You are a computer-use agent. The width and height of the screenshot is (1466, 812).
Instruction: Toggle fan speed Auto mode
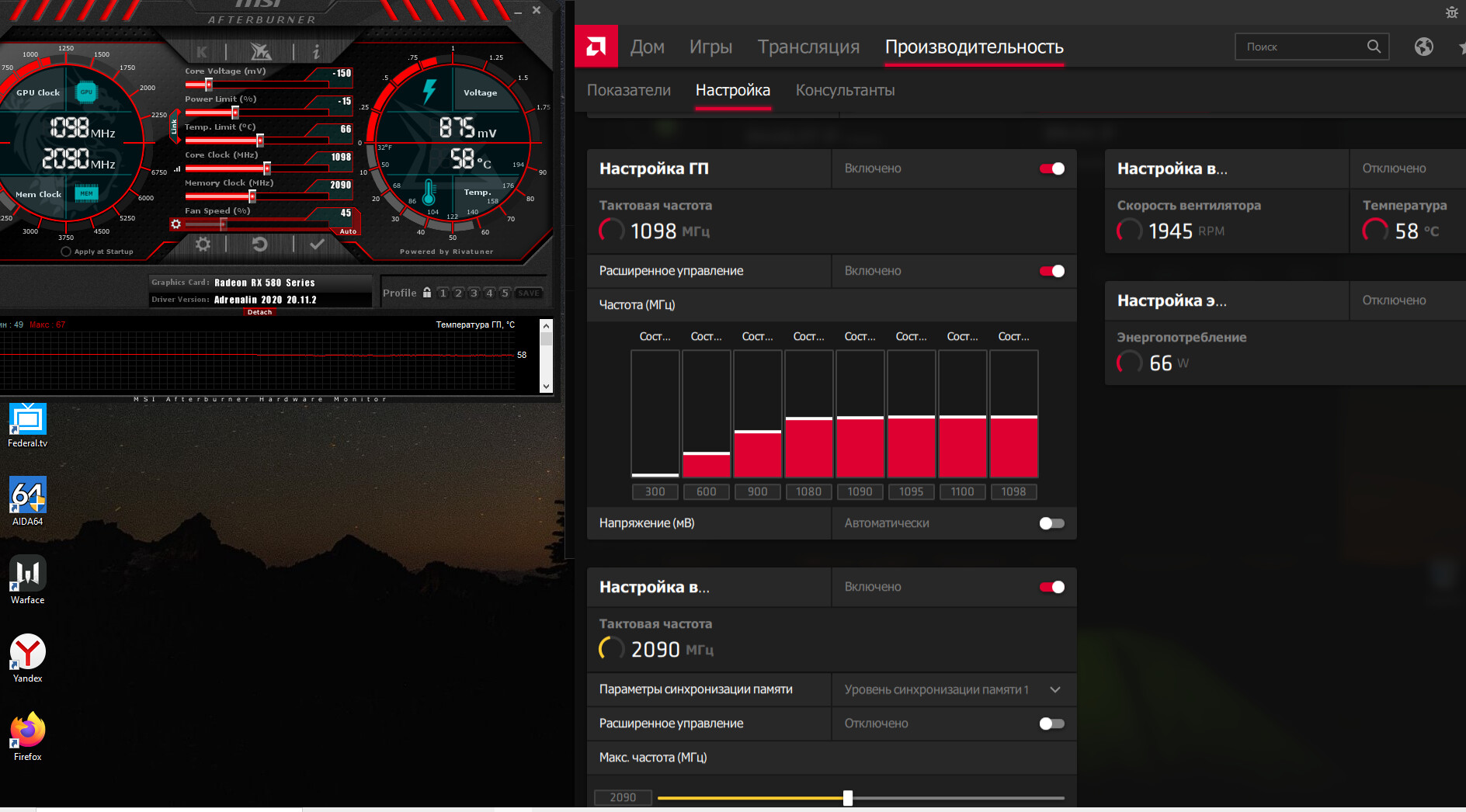point(348,231)
